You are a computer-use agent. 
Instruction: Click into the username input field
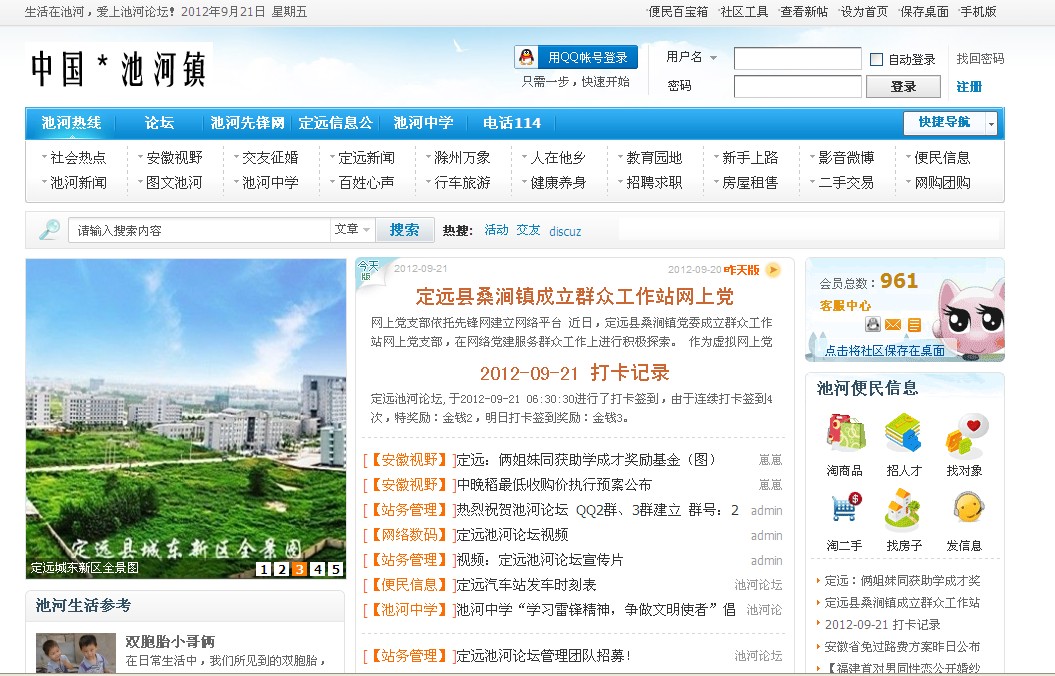point(797,59)
